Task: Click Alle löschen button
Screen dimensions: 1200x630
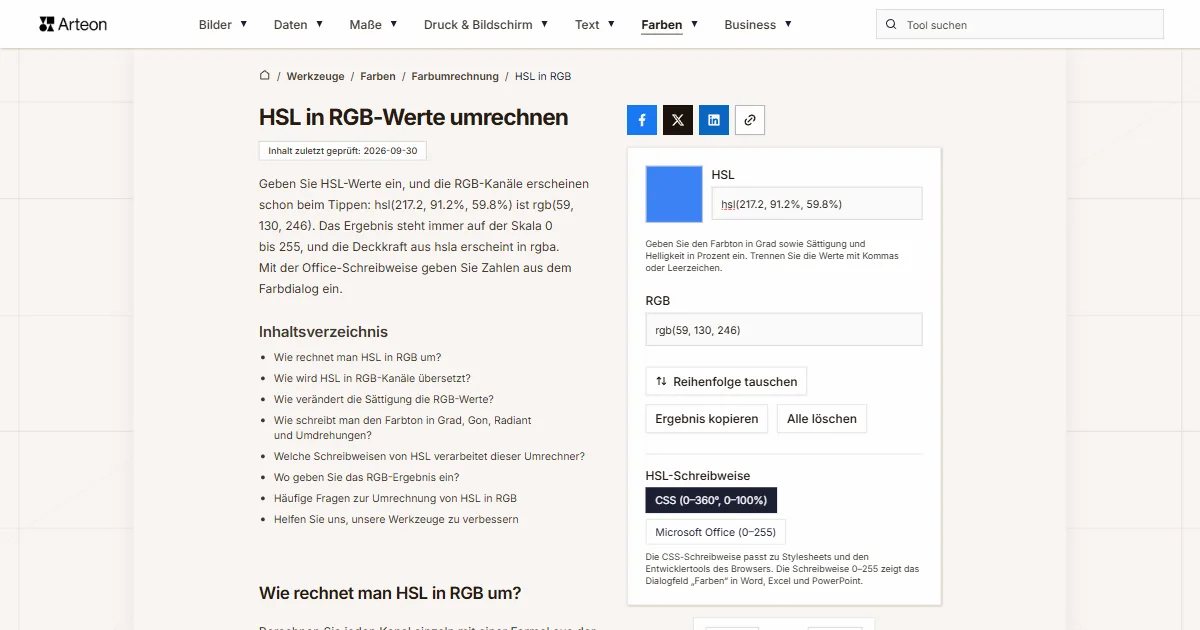Action: [x=822, y=419]
